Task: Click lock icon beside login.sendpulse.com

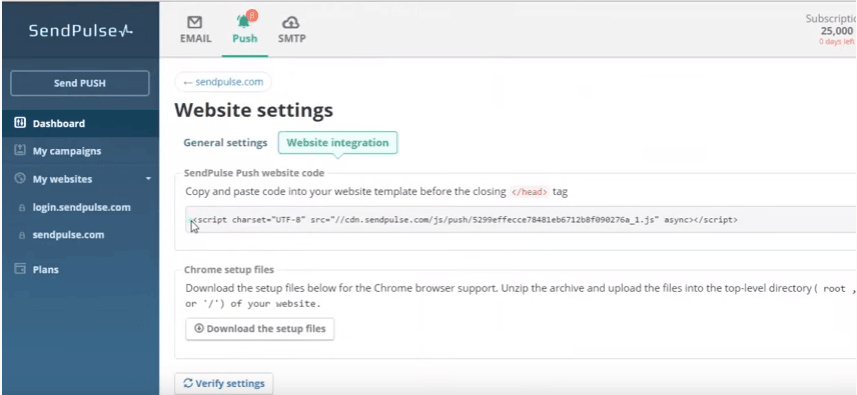Action: click(22, 208)
